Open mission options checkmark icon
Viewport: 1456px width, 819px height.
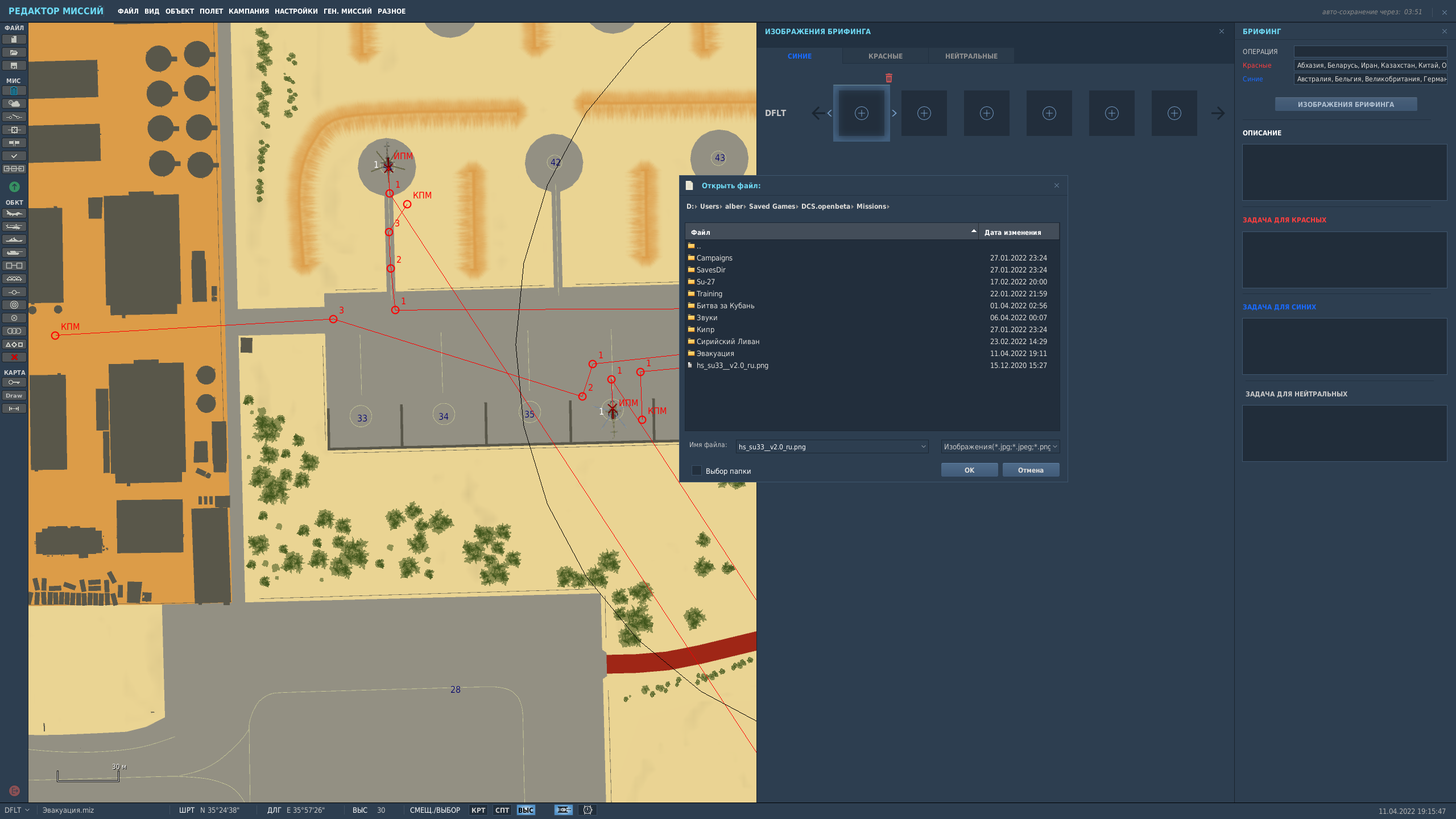point(14,156)
